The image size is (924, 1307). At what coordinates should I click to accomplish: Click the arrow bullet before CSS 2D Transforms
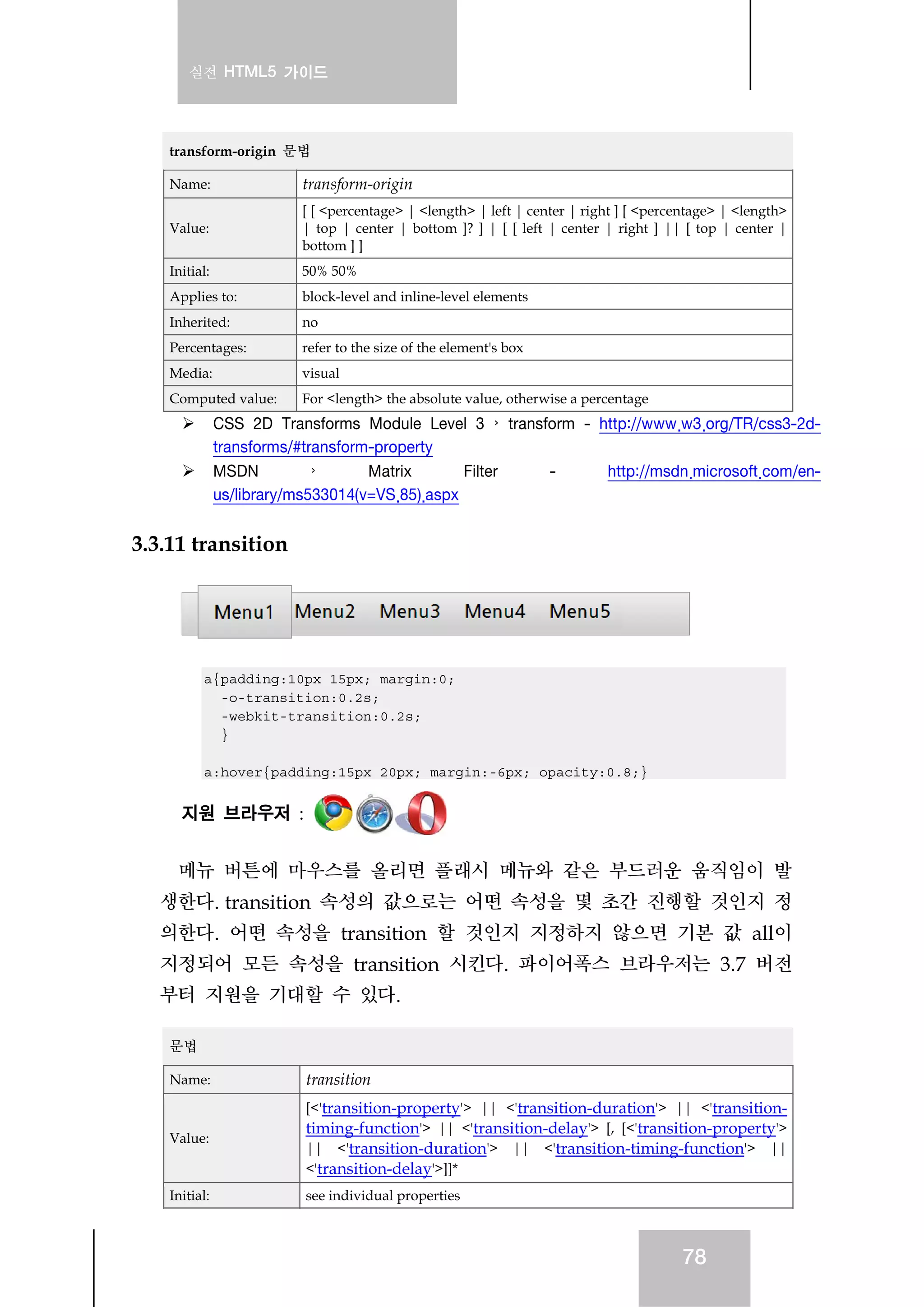tap(189, 424)
